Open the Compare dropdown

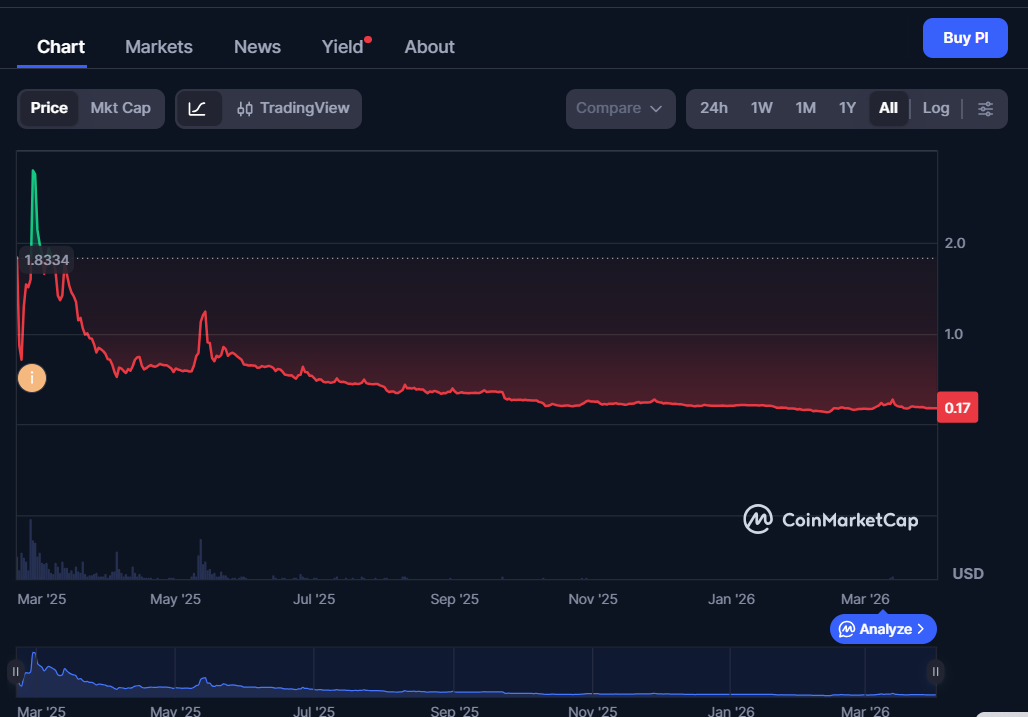click(x=620, y=108)
